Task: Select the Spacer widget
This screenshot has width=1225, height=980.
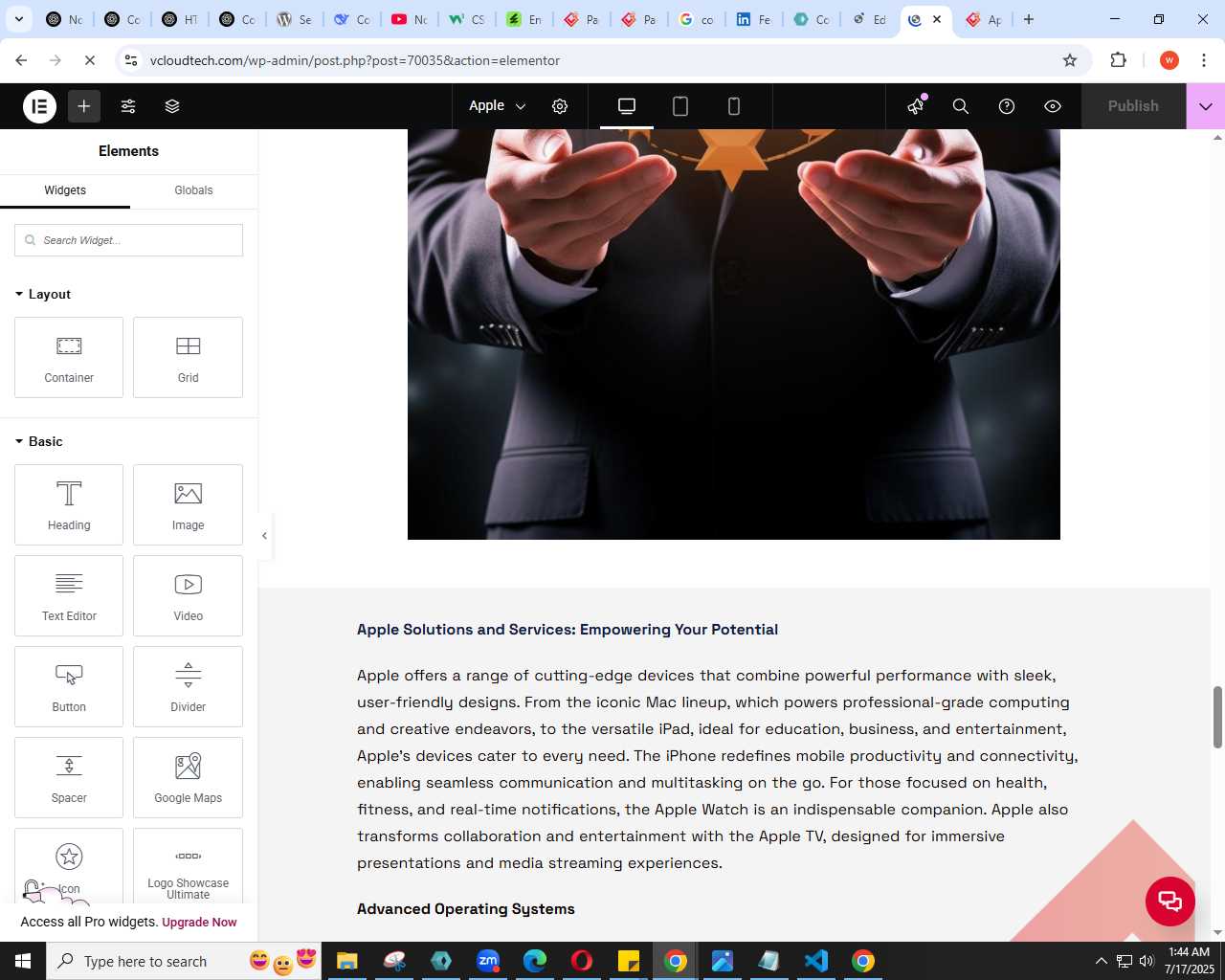Action: (69, 777)
